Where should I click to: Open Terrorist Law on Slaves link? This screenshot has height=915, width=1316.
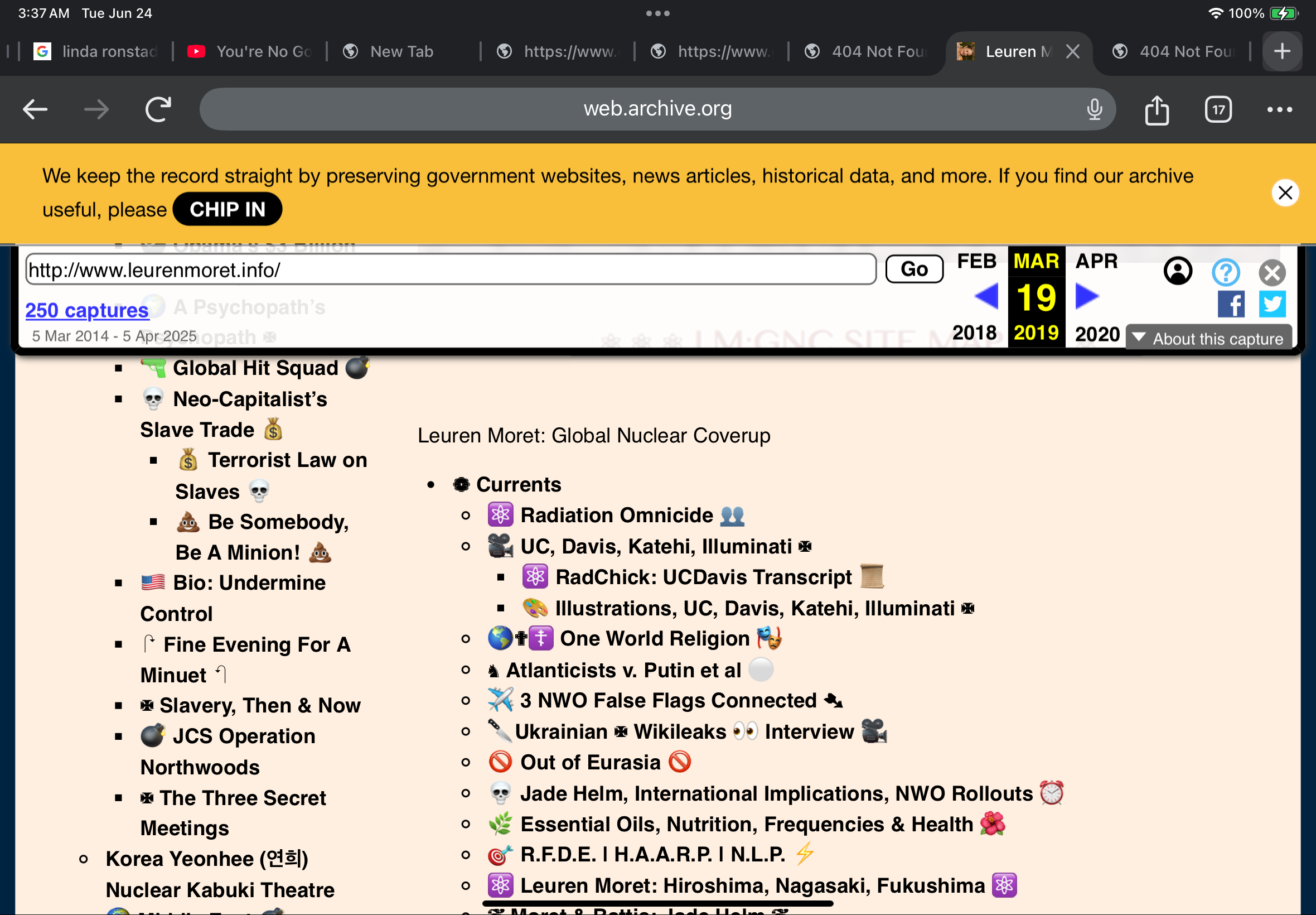point(272,476)
